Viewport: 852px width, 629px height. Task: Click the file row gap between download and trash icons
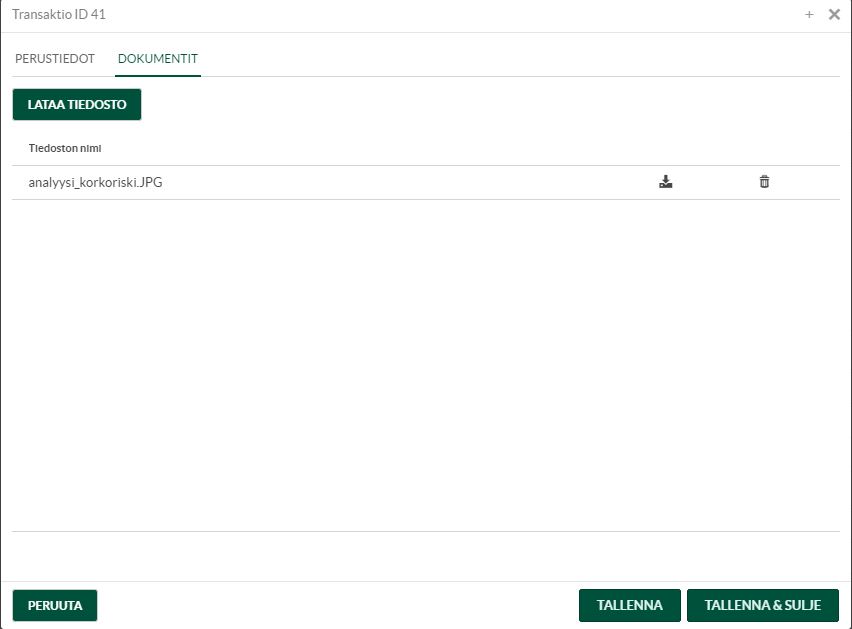click(715, 182)
